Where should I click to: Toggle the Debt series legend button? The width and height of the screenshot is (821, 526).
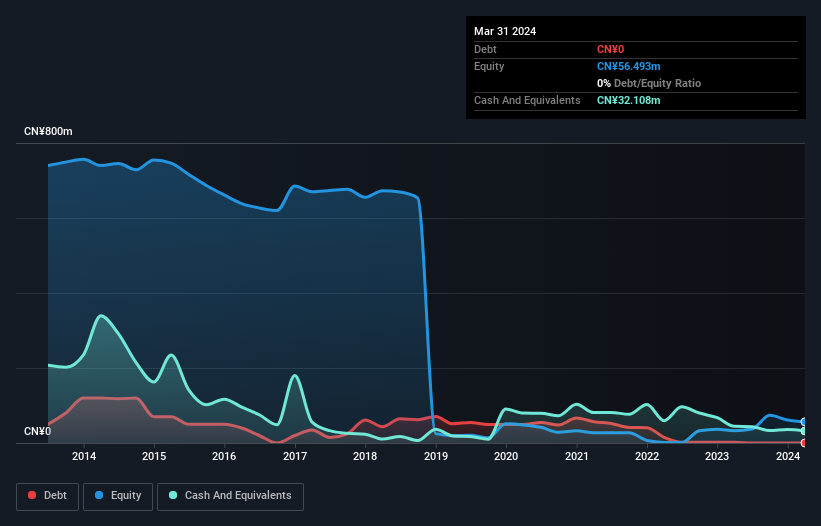click(x=48, y=496)
